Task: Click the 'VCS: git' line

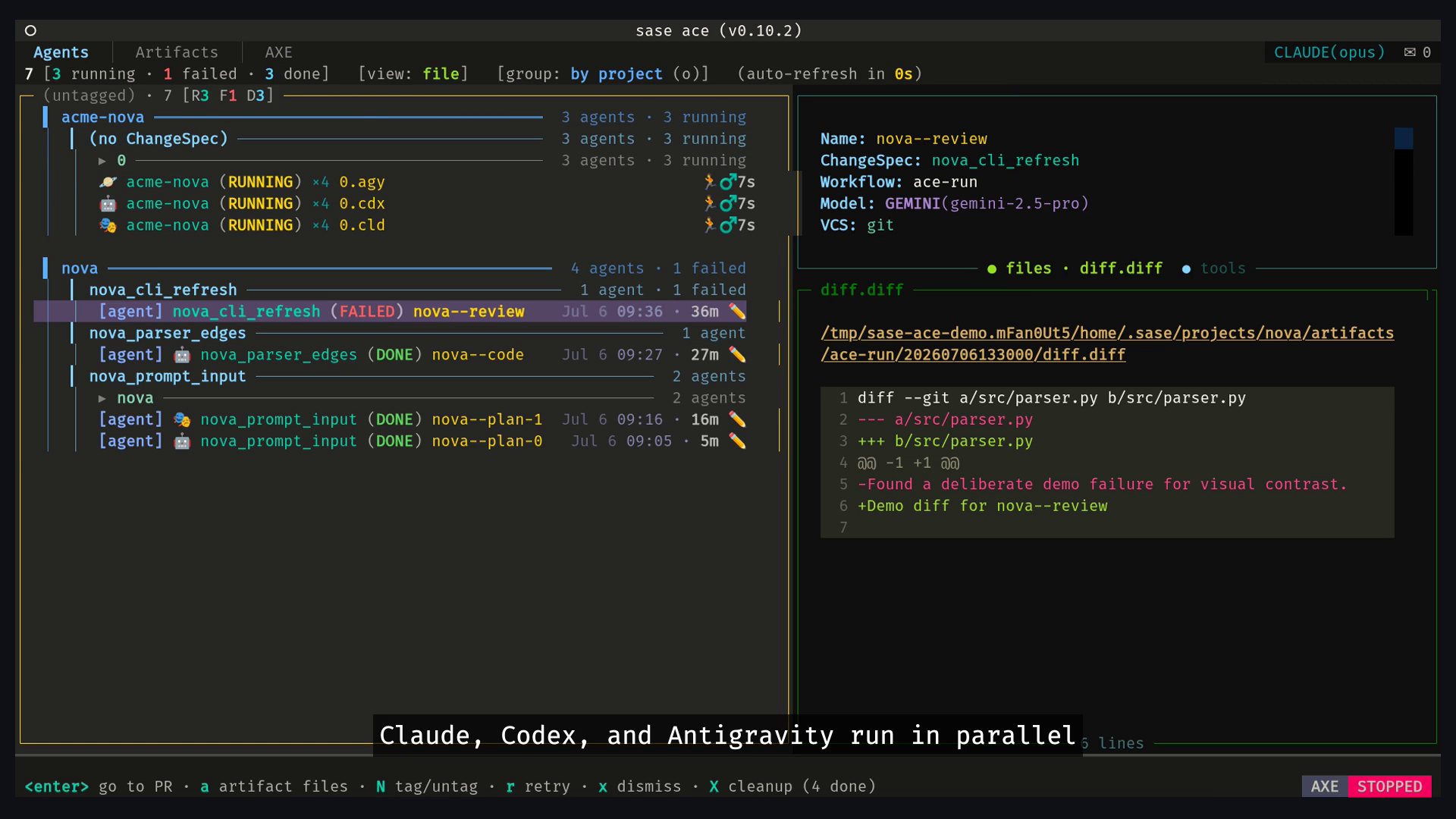Action: click(857, 225)
